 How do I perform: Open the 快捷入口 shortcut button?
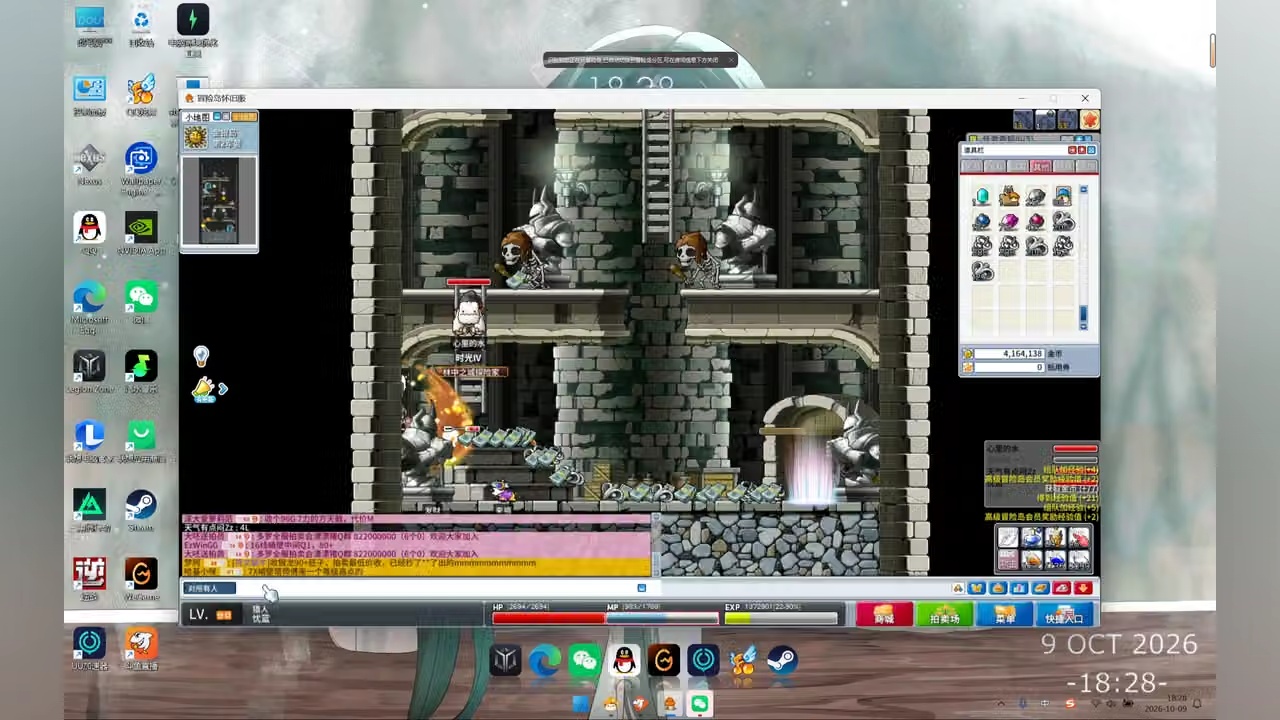tap(1064, 615)
